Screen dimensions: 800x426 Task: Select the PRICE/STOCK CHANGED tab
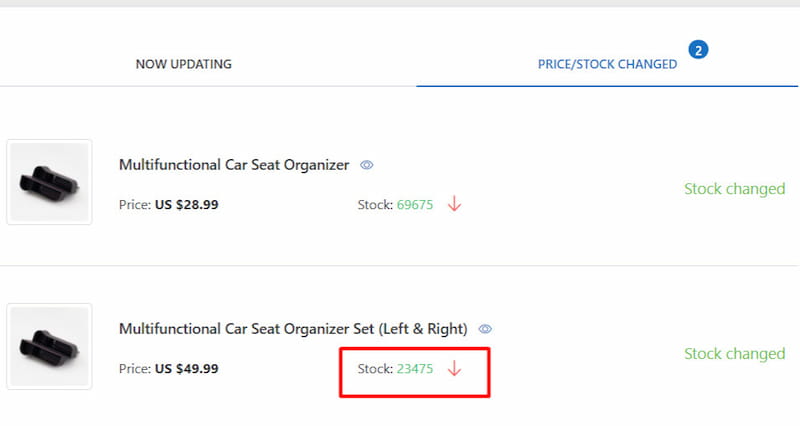pyautogui.click(x=607, y=64)
